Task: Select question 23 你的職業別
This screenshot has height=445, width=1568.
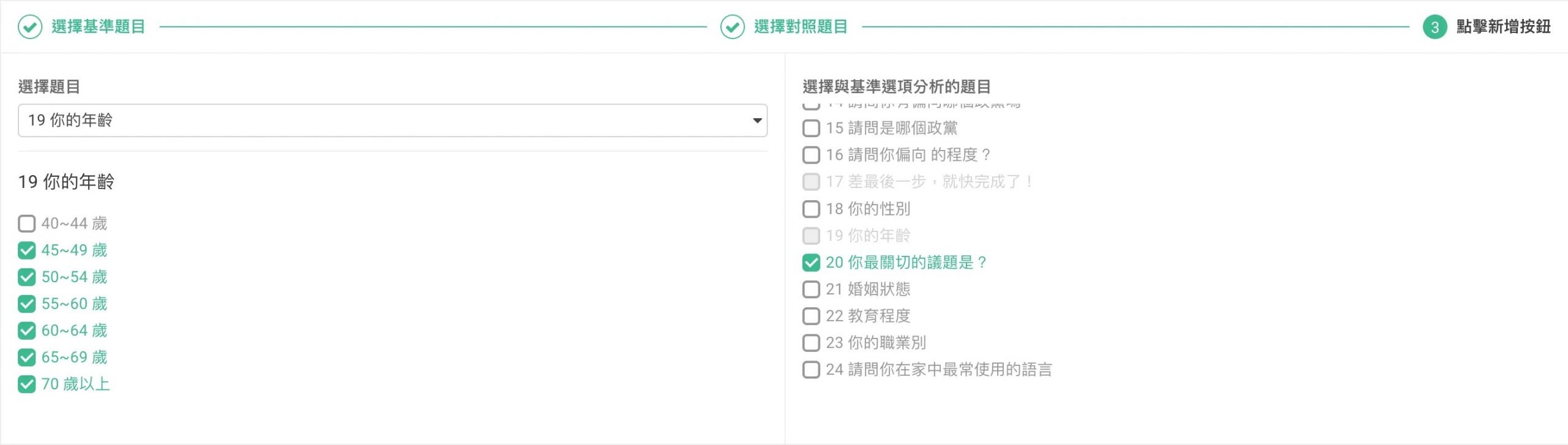Action: [x=811, y=343]
